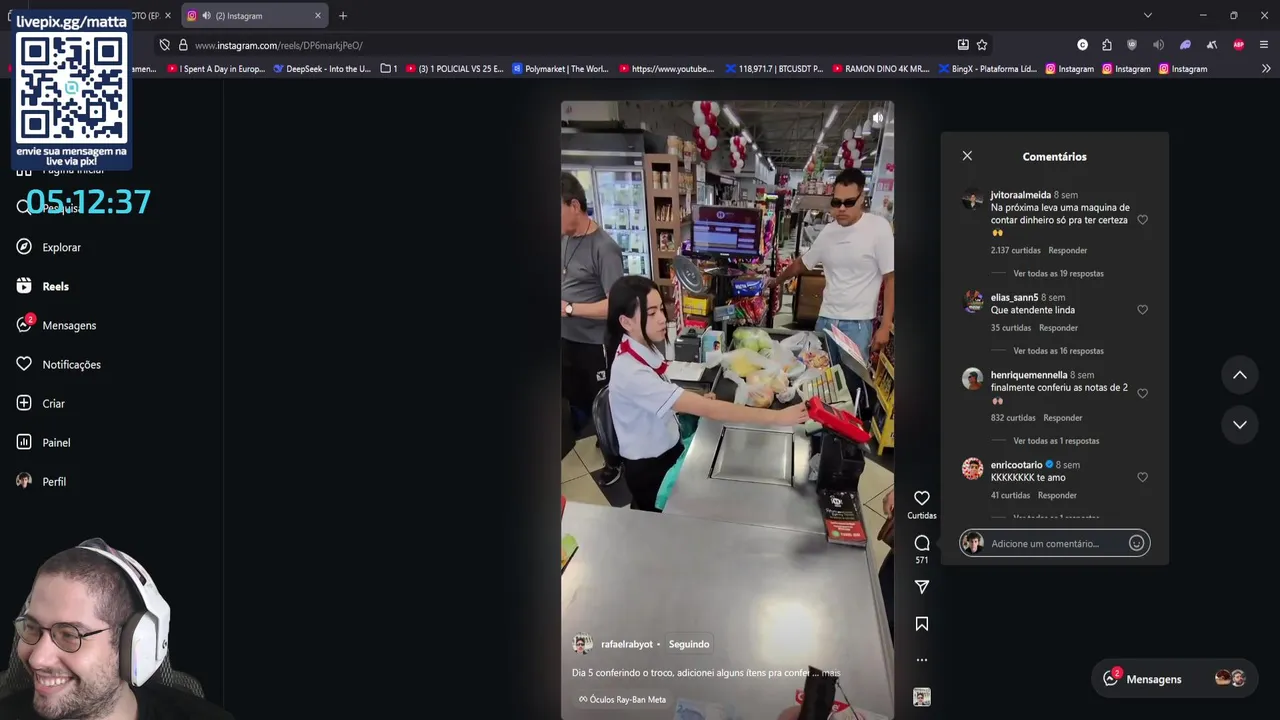Click the tracking protection shield icon
Viewport: 1280px width, 720px height.
[164, 45]
